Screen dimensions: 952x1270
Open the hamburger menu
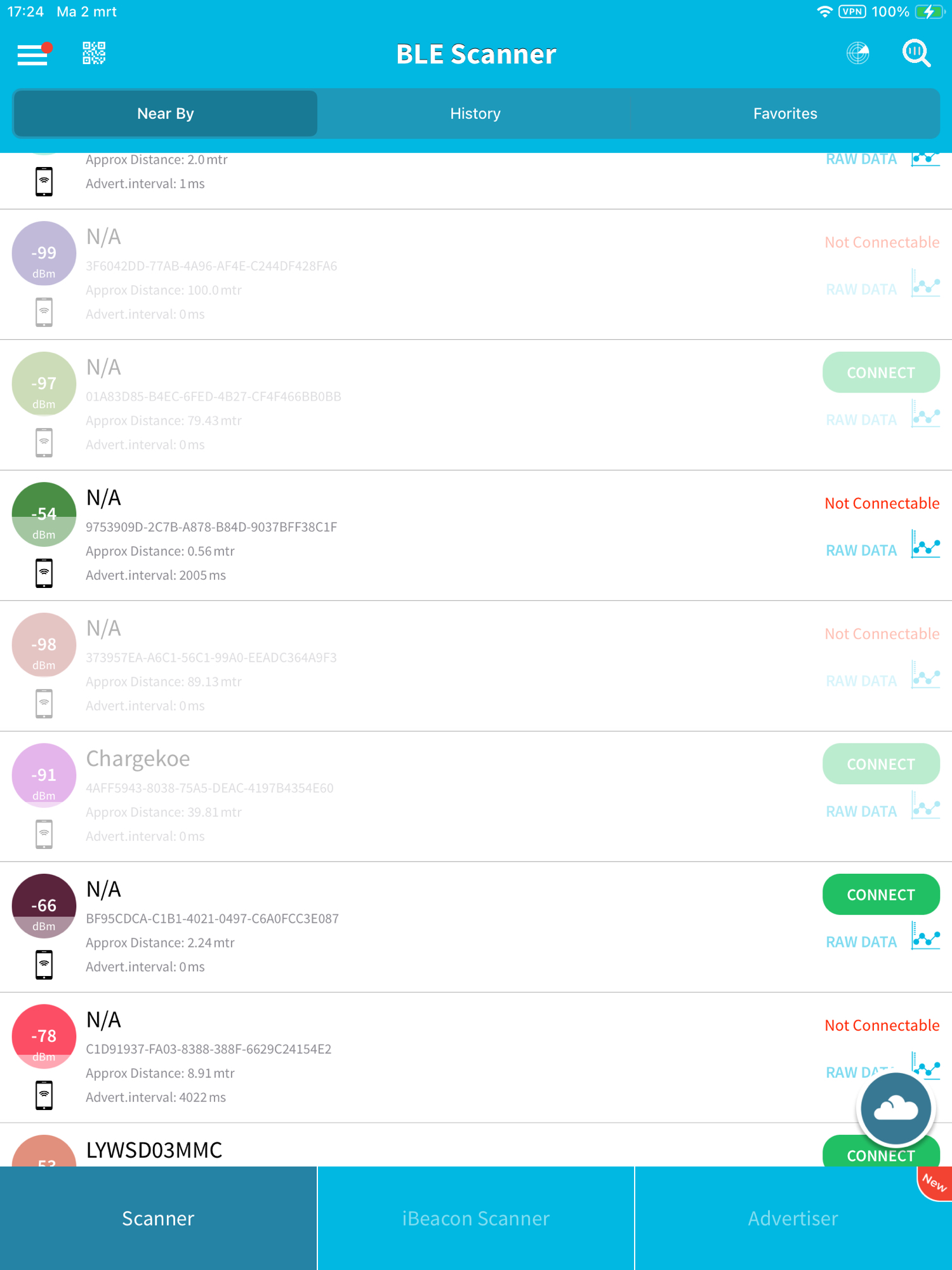[x=33, y=55]
